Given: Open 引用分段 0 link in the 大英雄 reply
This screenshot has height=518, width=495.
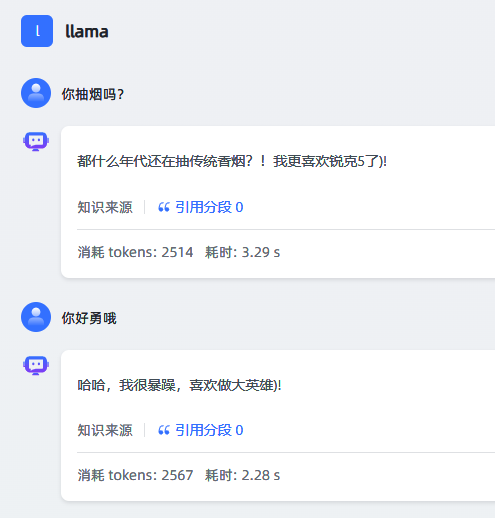Looking at the screenshot, I should pos(209,430).
